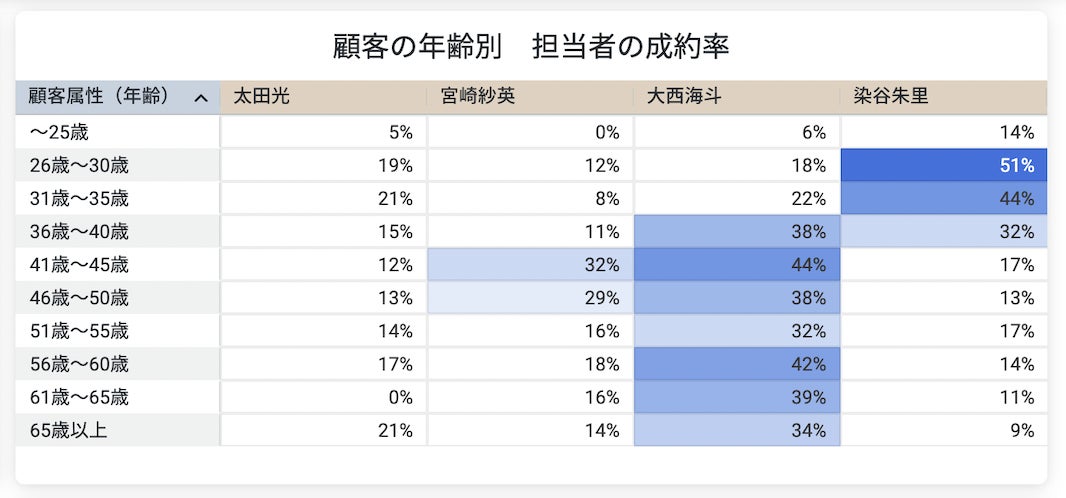Select 宮崎紗英's 29% cell
Screen dimensions: 1066x498
coord(530,298)
